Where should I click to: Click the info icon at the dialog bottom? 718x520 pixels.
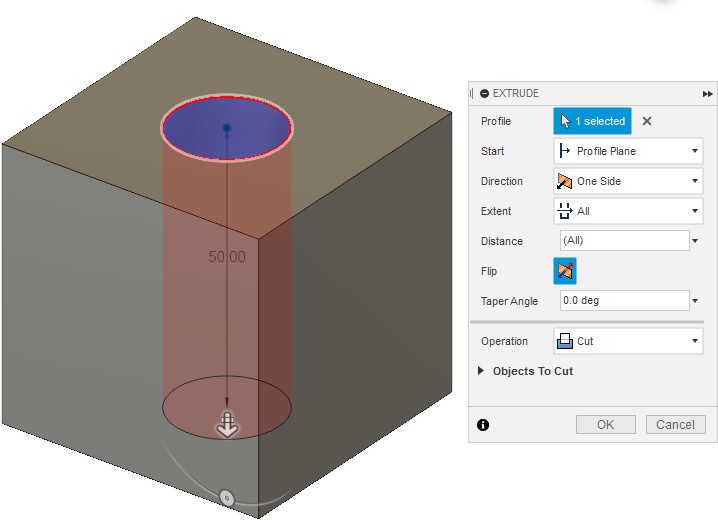point(483,425)
